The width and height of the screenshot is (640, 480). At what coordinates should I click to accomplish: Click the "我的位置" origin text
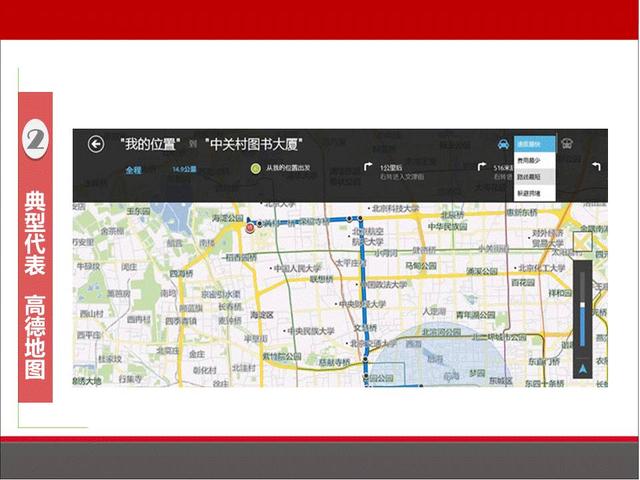(x=150, y=144)
